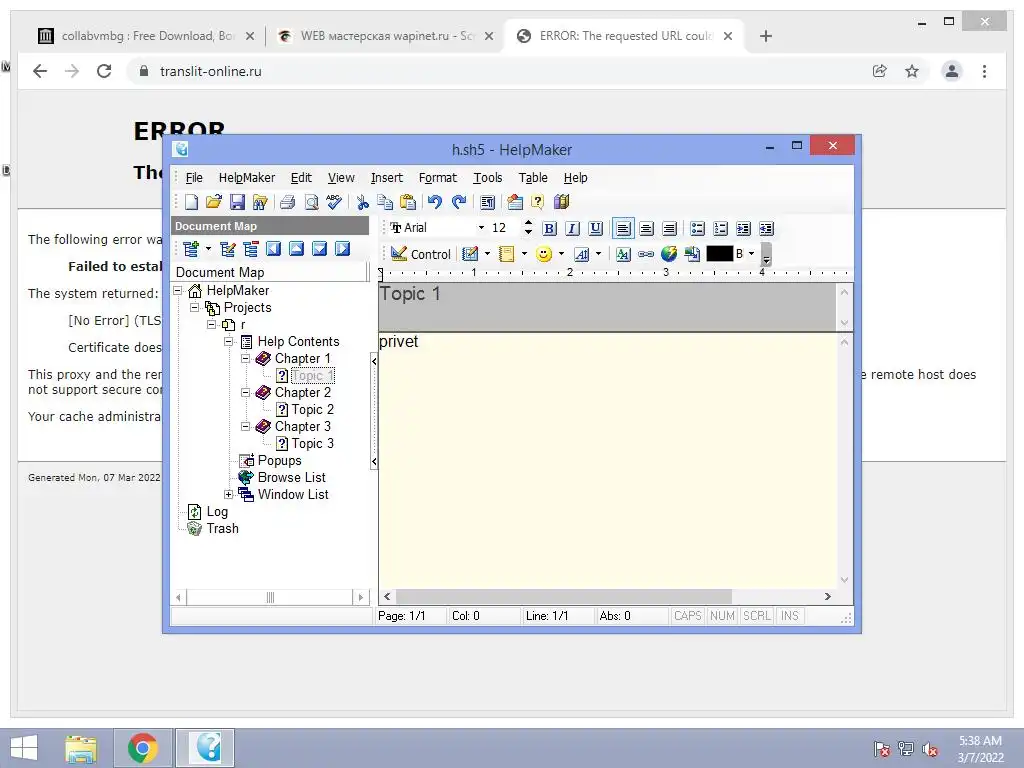Open the Arial font dropdown
1024x768 pixels.
point(481,228)
